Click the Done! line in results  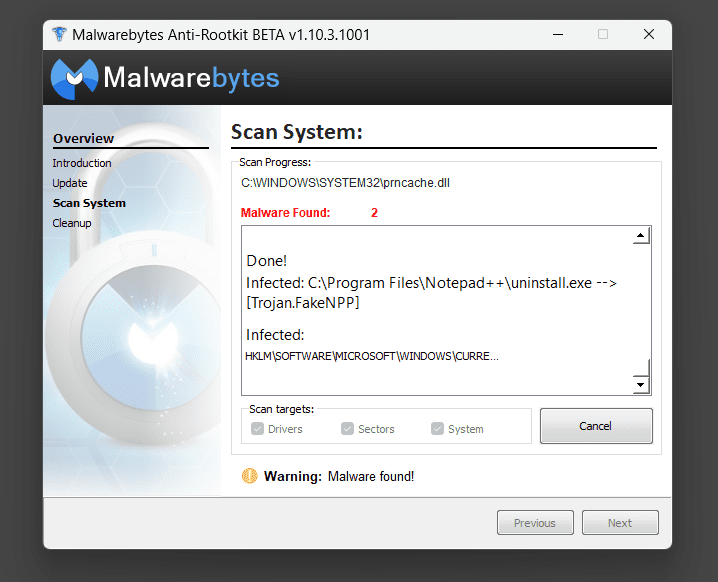pos(267,261)
